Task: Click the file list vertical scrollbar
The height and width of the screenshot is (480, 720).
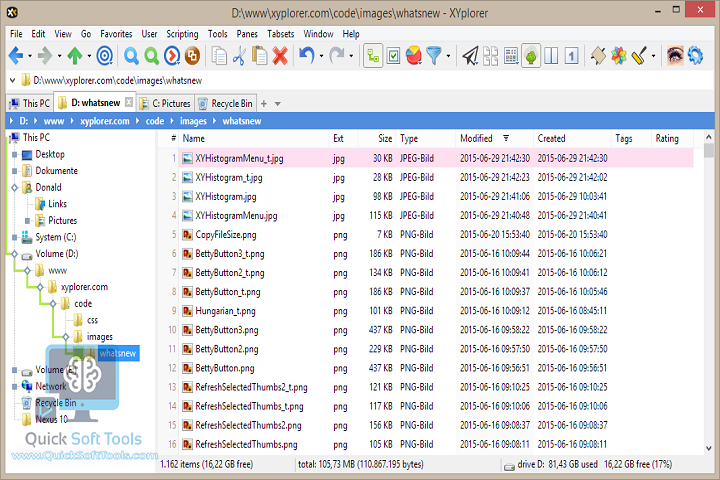Action: (x=709, y=292)
